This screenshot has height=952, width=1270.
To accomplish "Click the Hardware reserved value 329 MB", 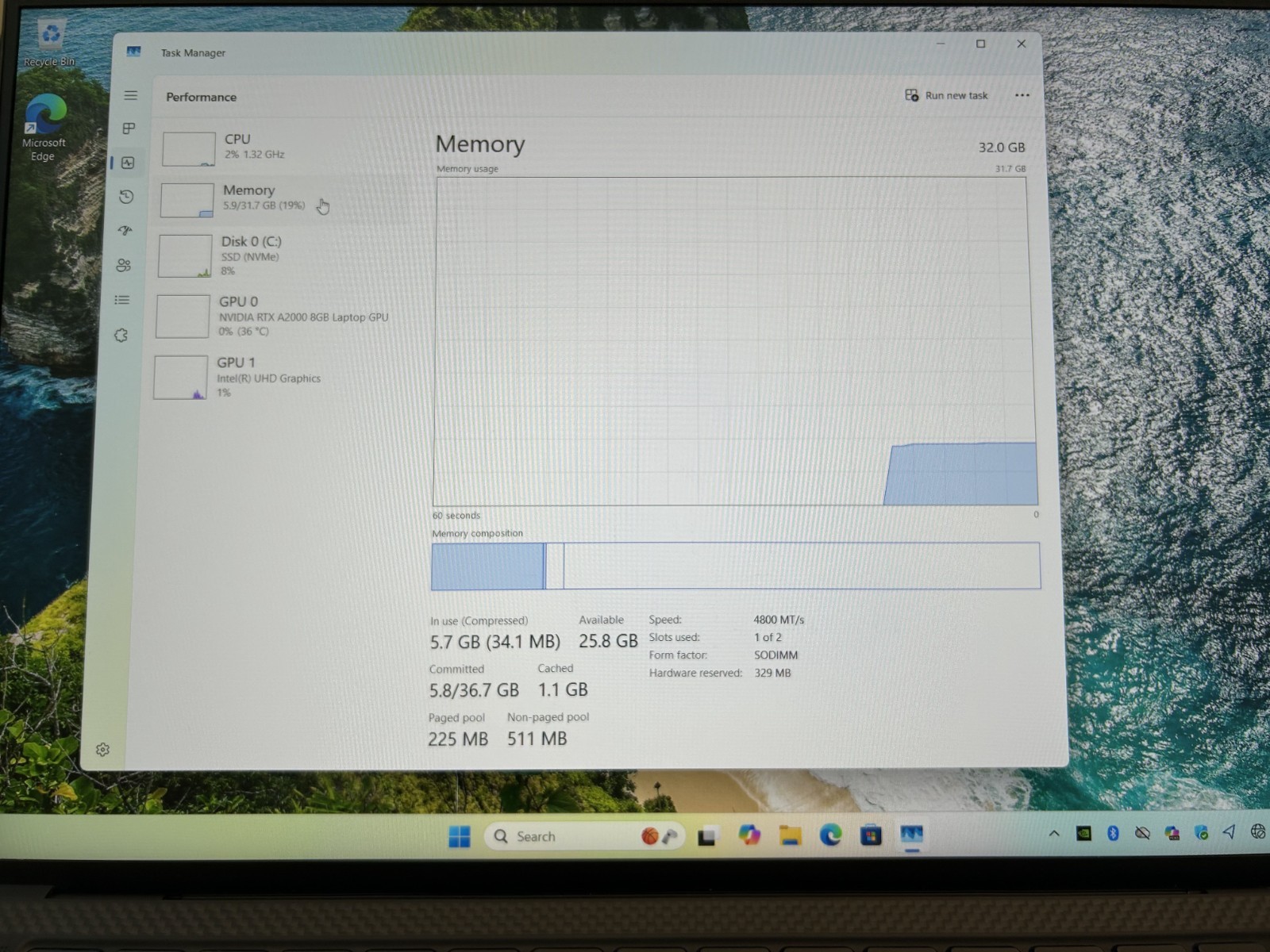I will pos(772,673).
